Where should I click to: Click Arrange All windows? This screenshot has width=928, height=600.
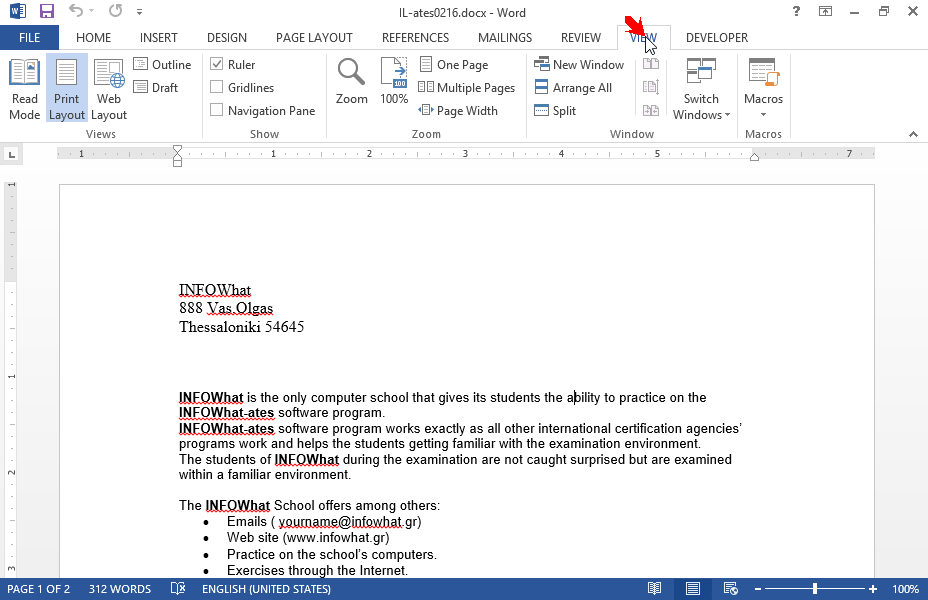pyautogui.click(x=573, y=88)
